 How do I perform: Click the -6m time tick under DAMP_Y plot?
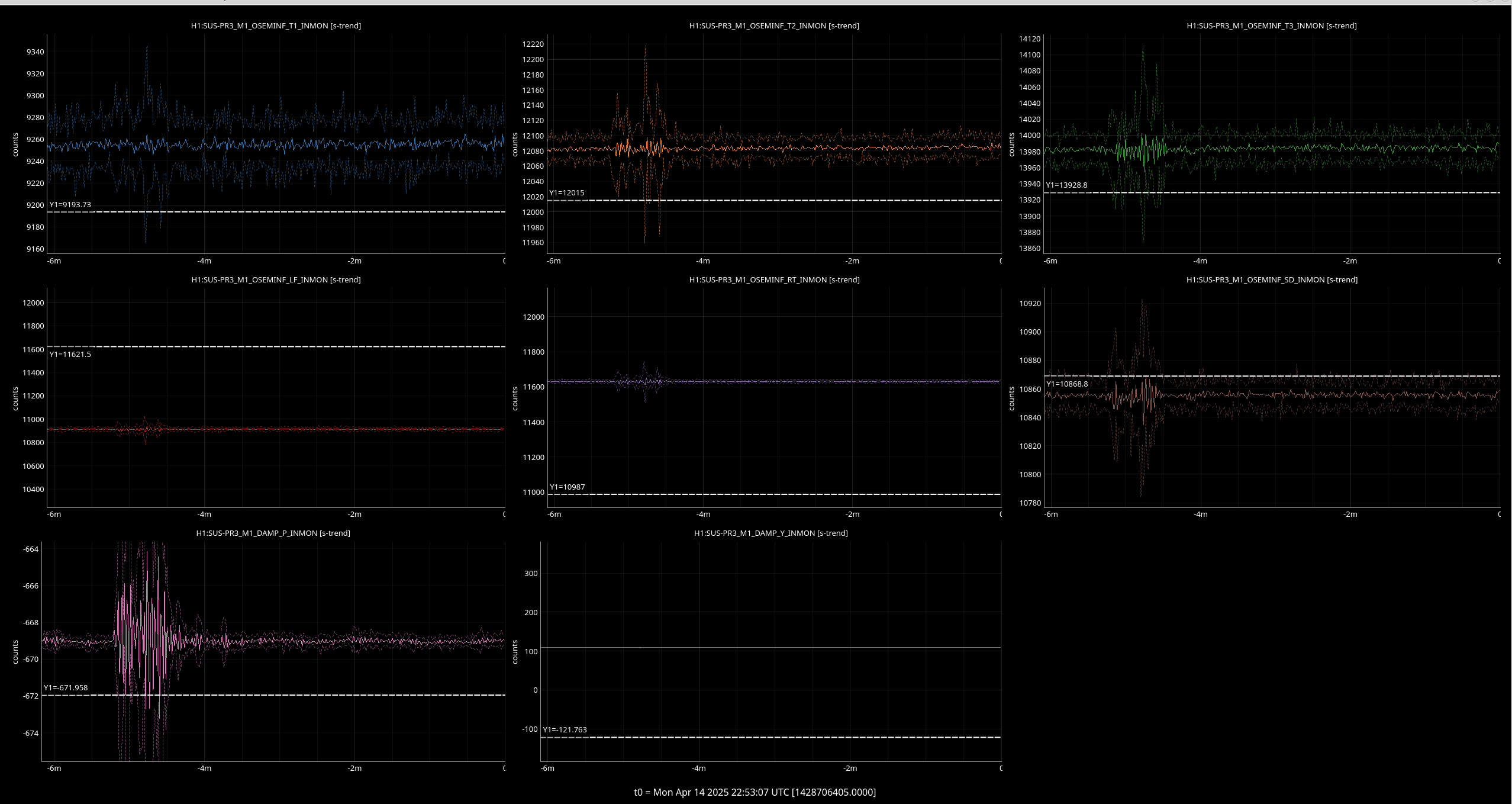pyautogui.click(x=547, y=768)
